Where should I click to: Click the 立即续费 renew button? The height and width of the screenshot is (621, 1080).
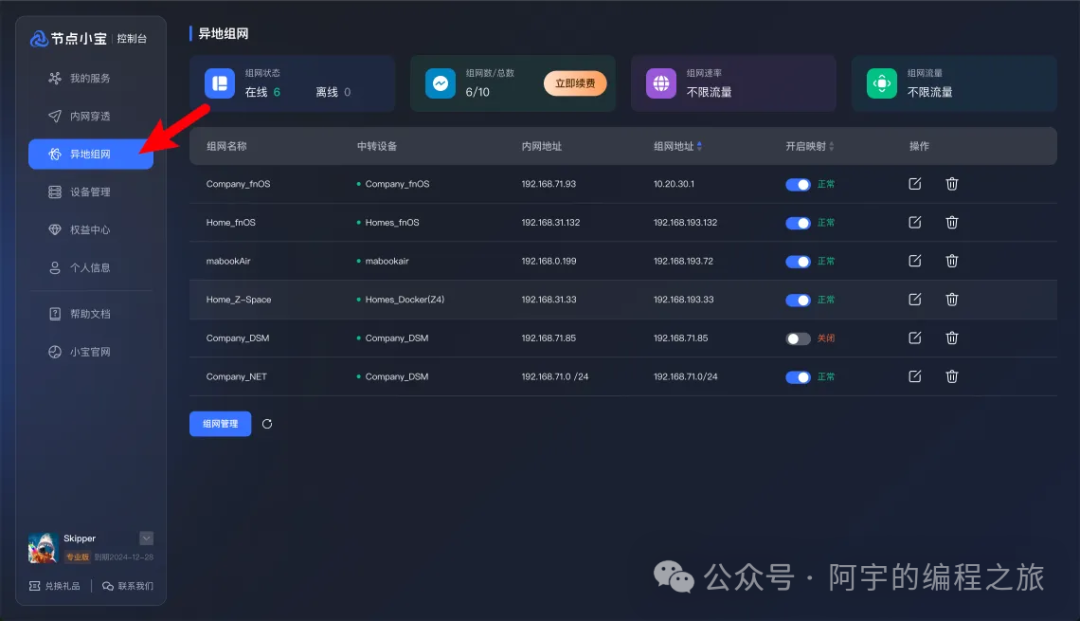pos(575,84)
